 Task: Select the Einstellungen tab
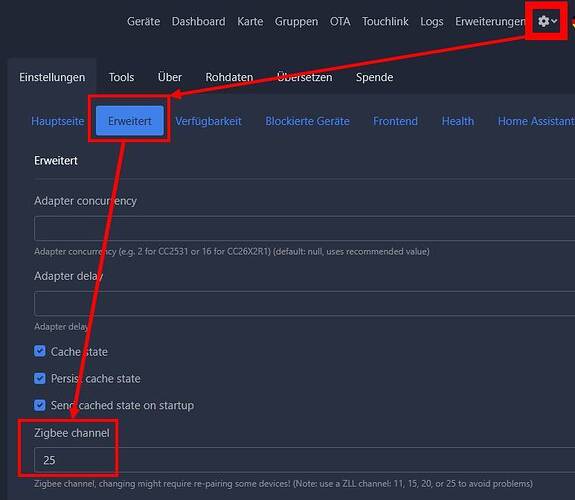(52, 77)
